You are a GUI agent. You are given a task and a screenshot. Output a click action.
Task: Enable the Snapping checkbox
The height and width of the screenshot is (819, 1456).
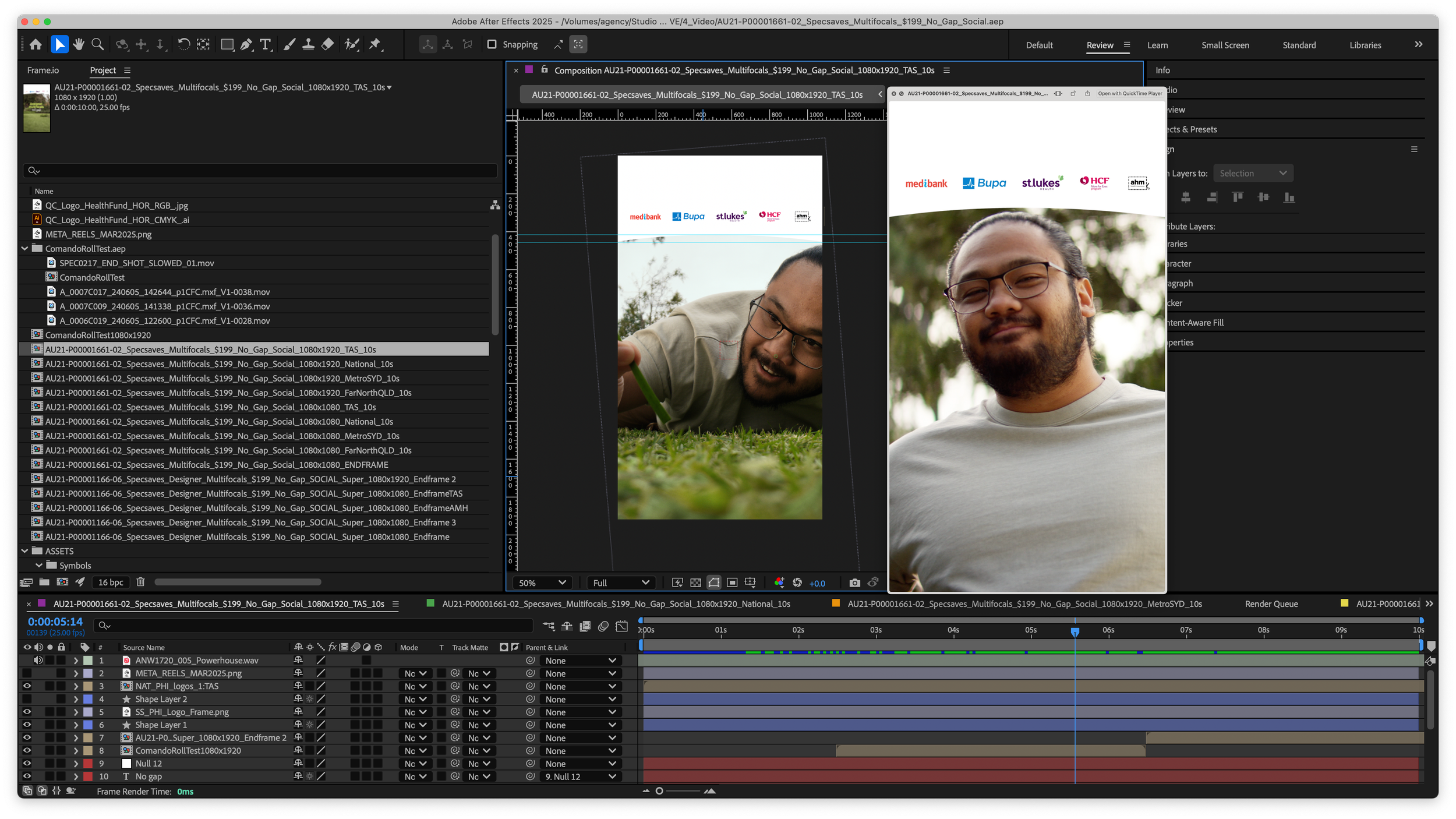pos(492,44)
